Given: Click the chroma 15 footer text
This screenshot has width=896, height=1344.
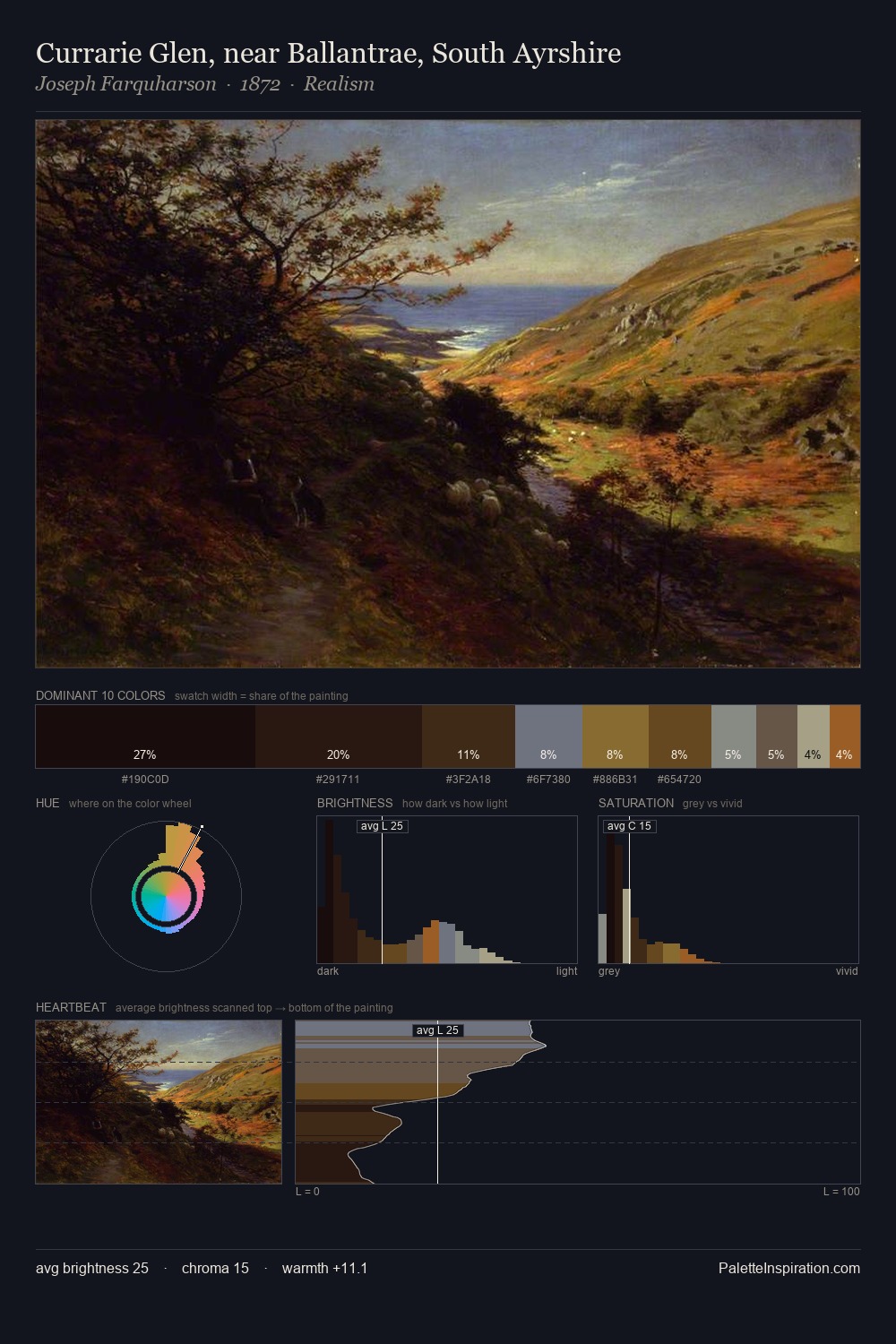Looking at the screenshot, I should [x=215, y=1269].
